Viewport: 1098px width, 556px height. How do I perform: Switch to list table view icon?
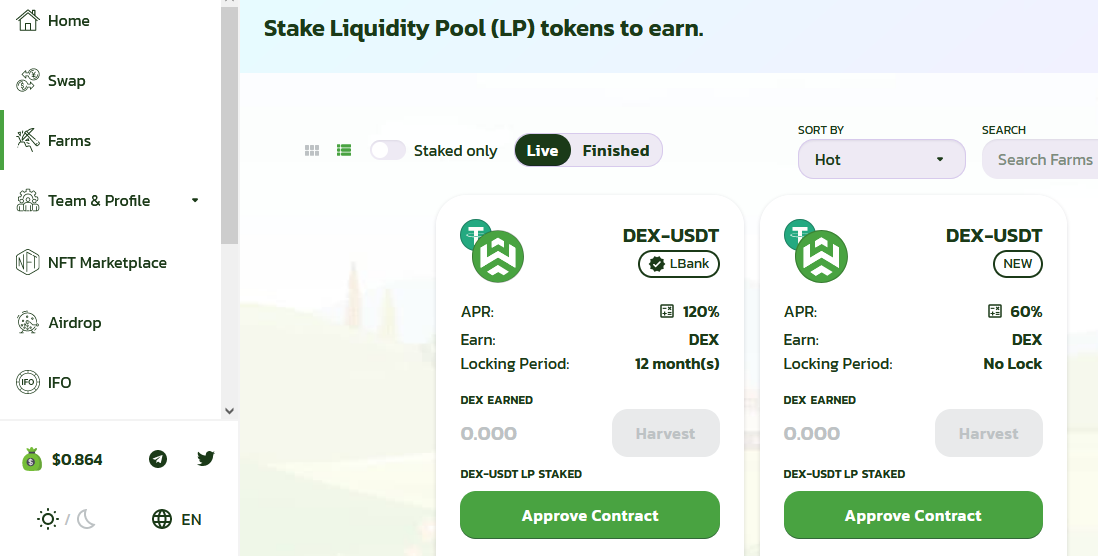tap(344, 151)
